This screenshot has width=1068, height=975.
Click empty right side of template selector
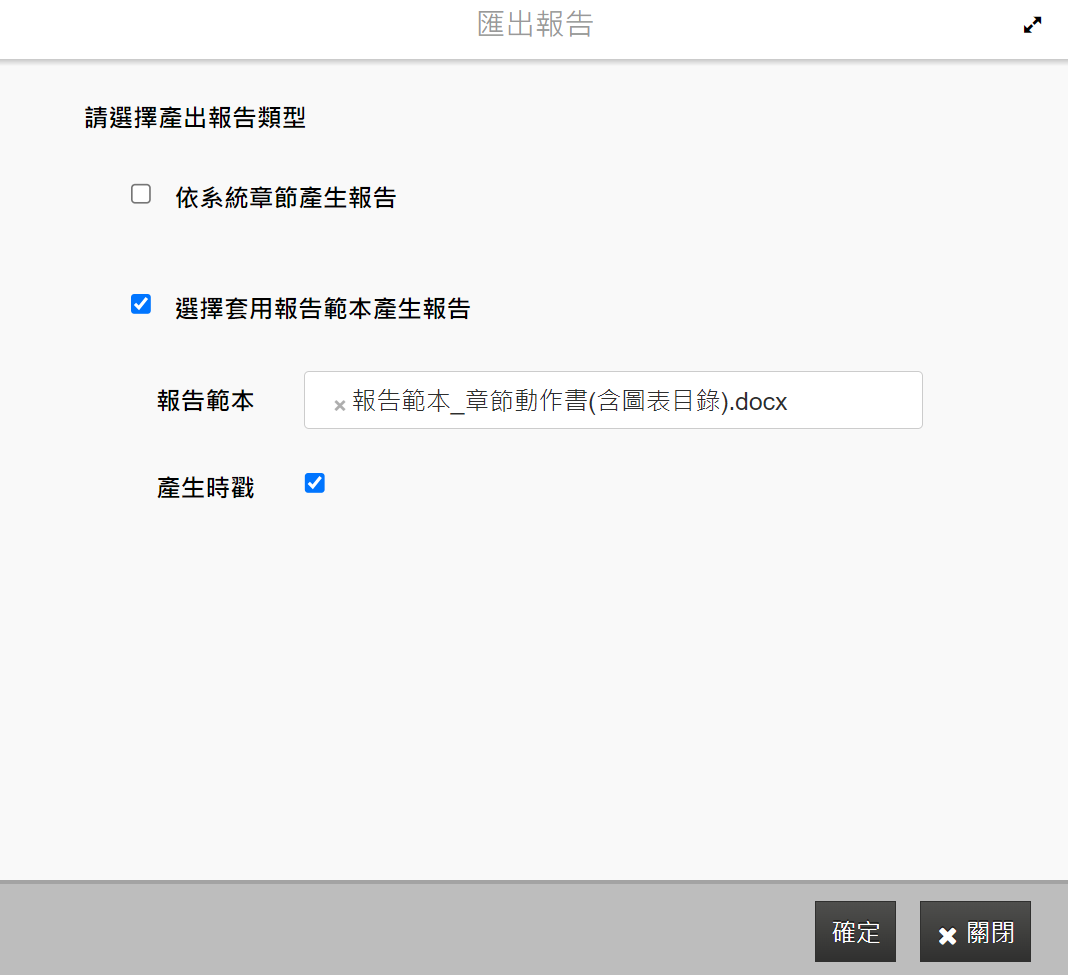tap(860, 401)
